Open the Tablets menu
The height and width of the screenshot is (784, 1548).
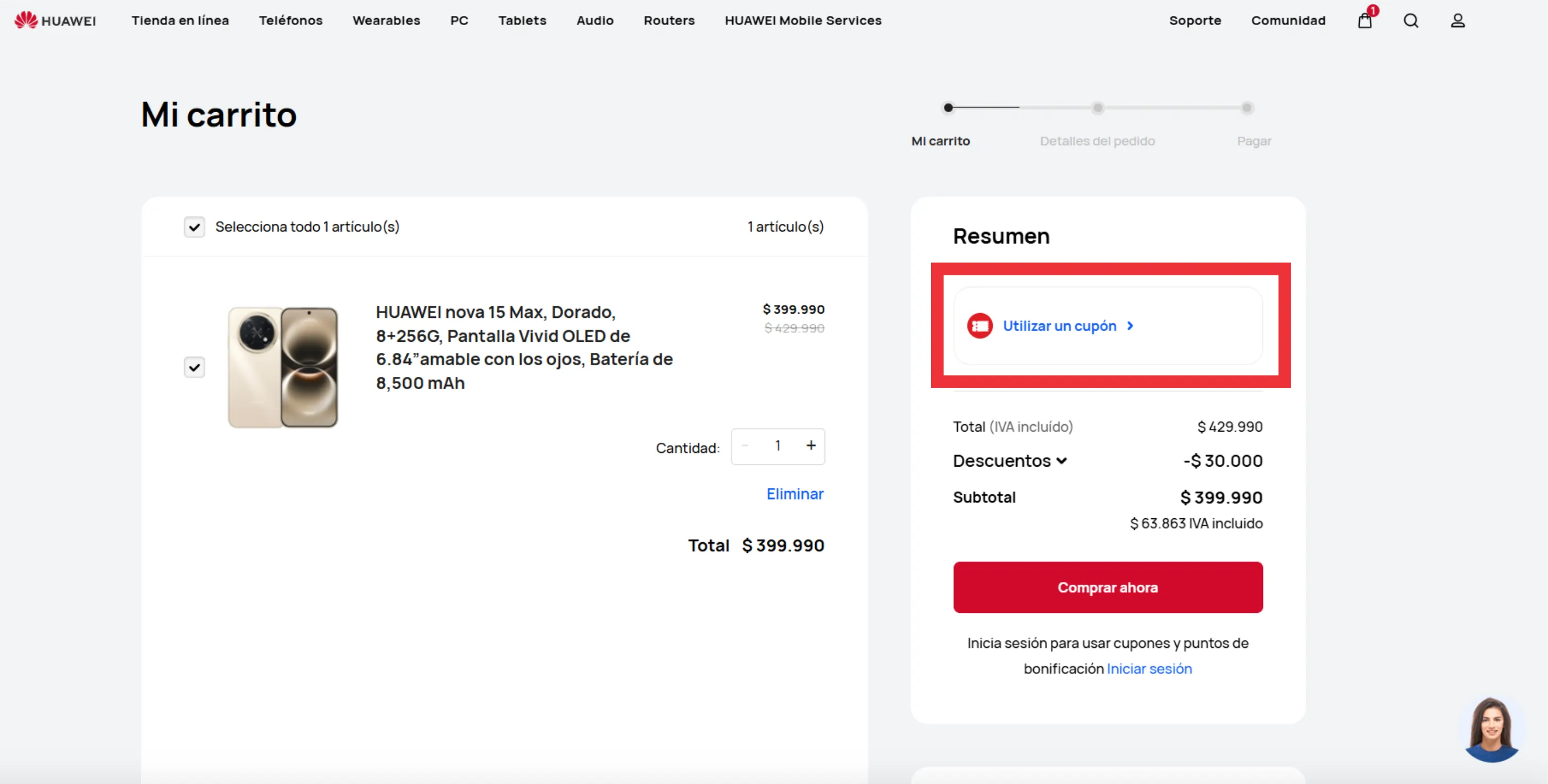(522, 20)
